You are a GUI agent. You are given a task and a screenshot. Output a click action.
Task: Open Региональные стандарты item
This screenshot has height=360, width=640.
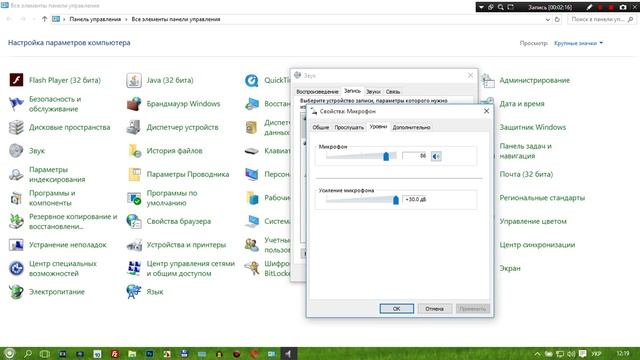(542, 198)
